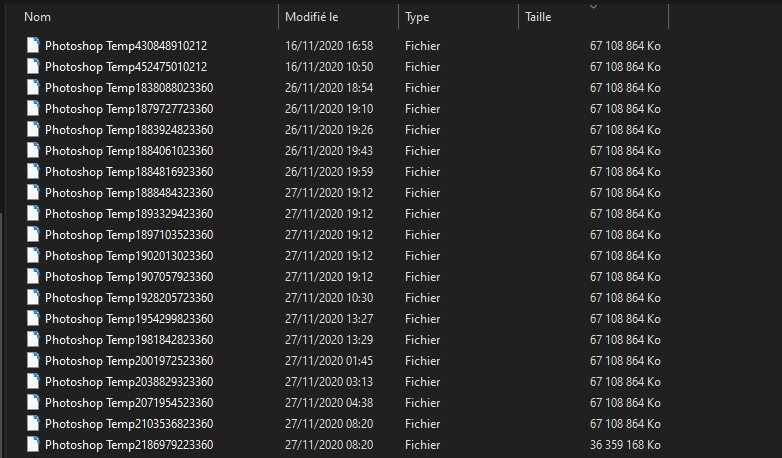Image resolution: width=782 pixels, height=458 pixels.
Task: Select file name Photoshop Temp1879727723360
Action: pyautogui.click(x=129, y=109)
